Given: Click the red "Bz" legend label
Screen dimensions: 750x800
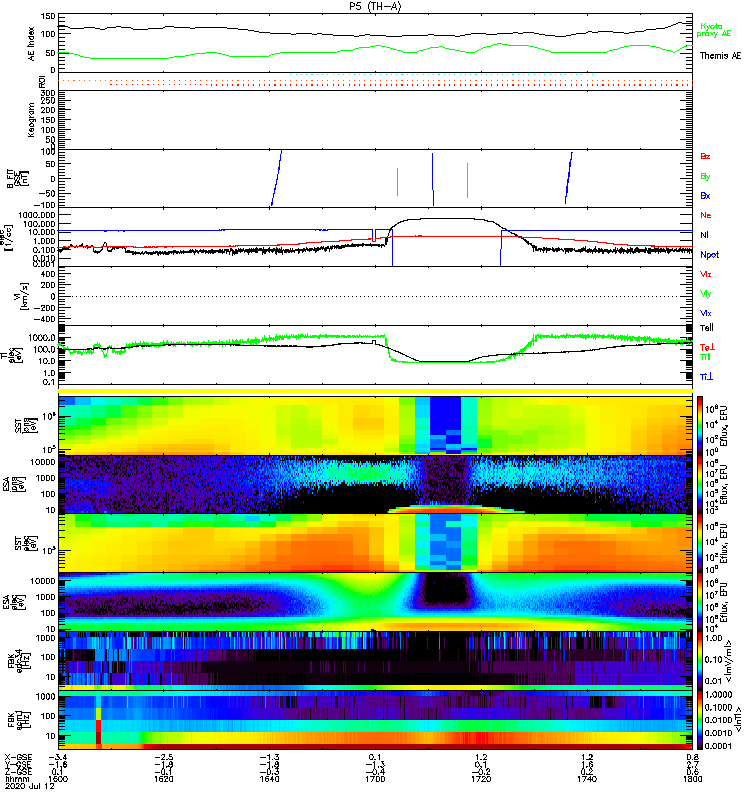Looking at the screenshot, I should 705,157.
